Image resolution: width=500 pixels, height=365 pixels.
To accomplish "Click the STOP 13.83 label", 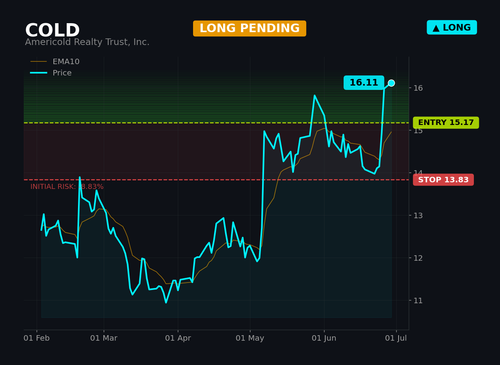I will pyautogui.click(x=443, y=180).
